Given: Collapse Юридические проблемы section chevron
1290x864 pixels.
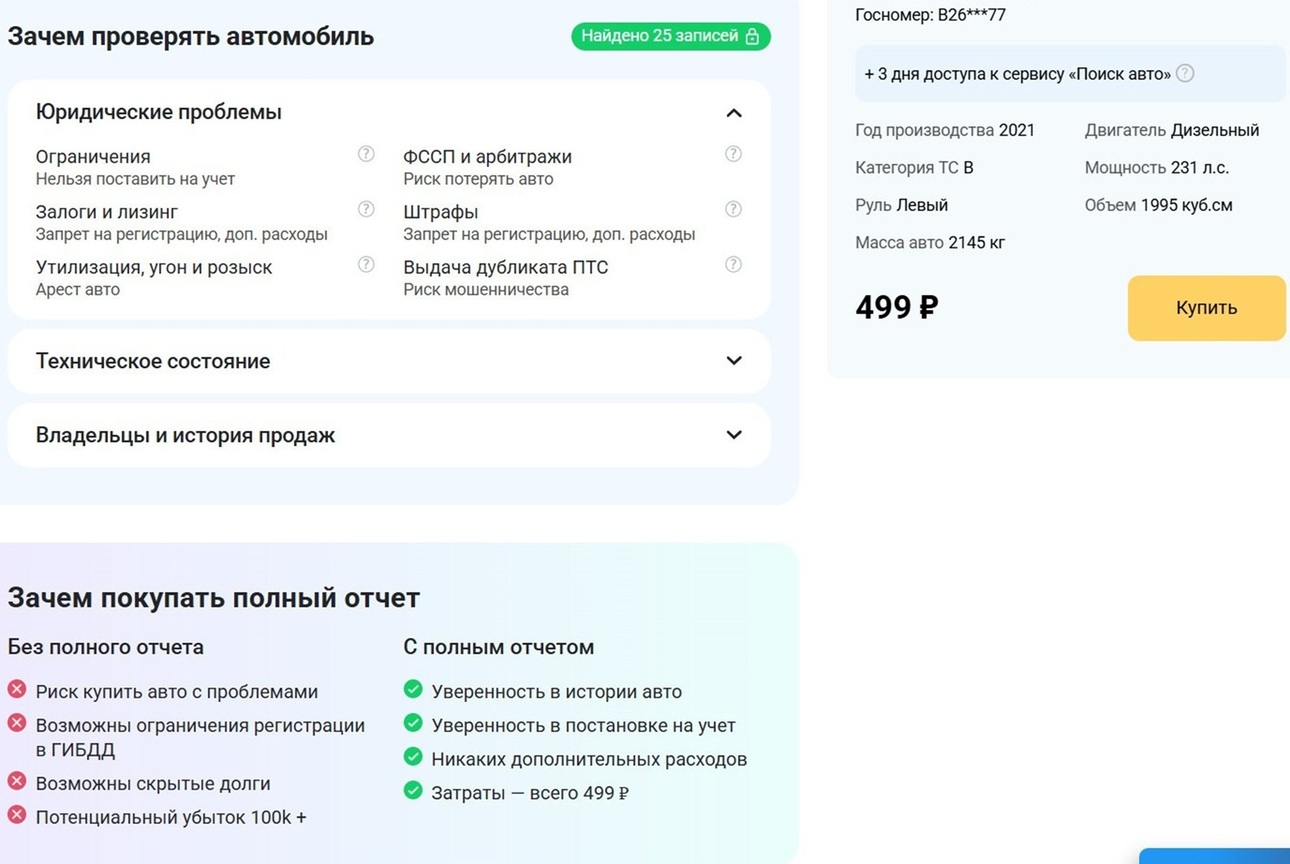Looking at the screenshot, I should click(x=734, y=113).
